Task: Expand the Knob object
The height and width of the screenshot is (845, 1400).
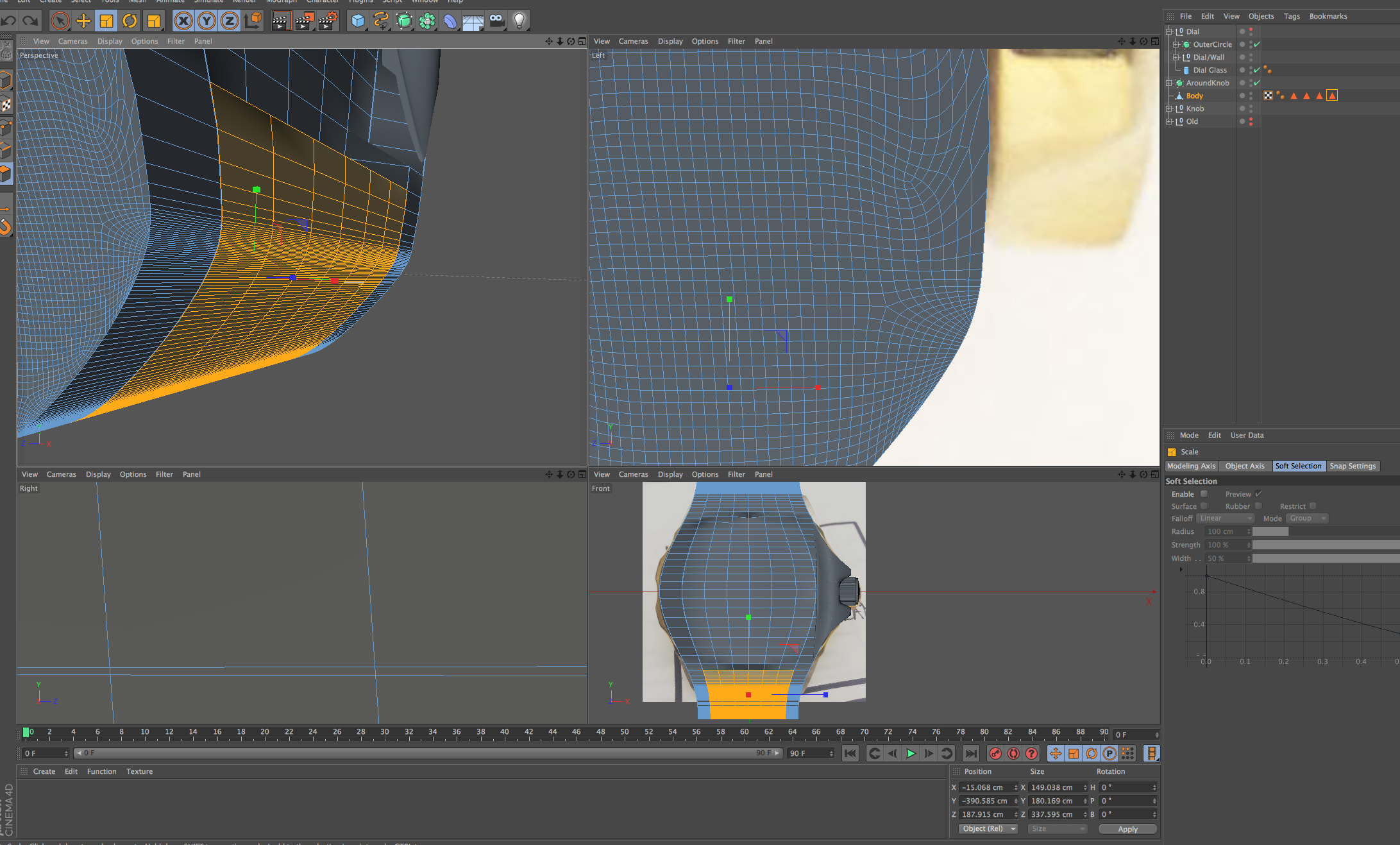Action: click(x=1169, y=108)
